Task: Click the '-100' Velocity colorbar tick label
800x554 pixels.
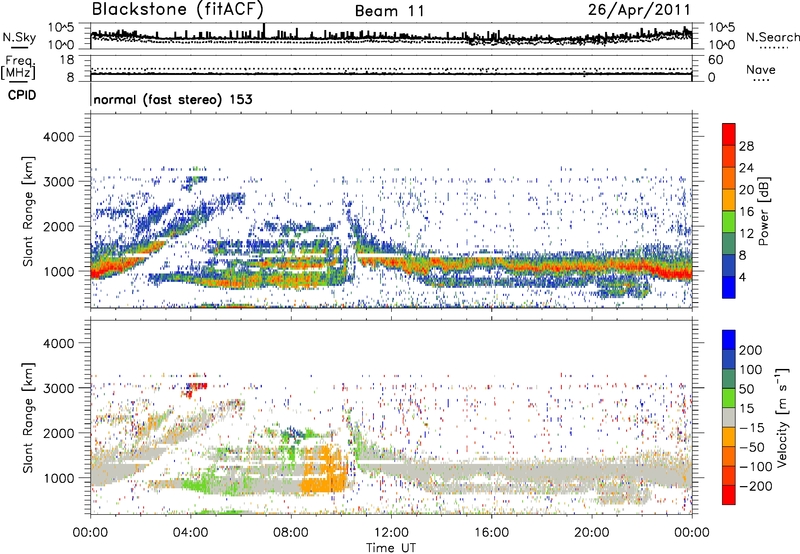Action: 756,467
